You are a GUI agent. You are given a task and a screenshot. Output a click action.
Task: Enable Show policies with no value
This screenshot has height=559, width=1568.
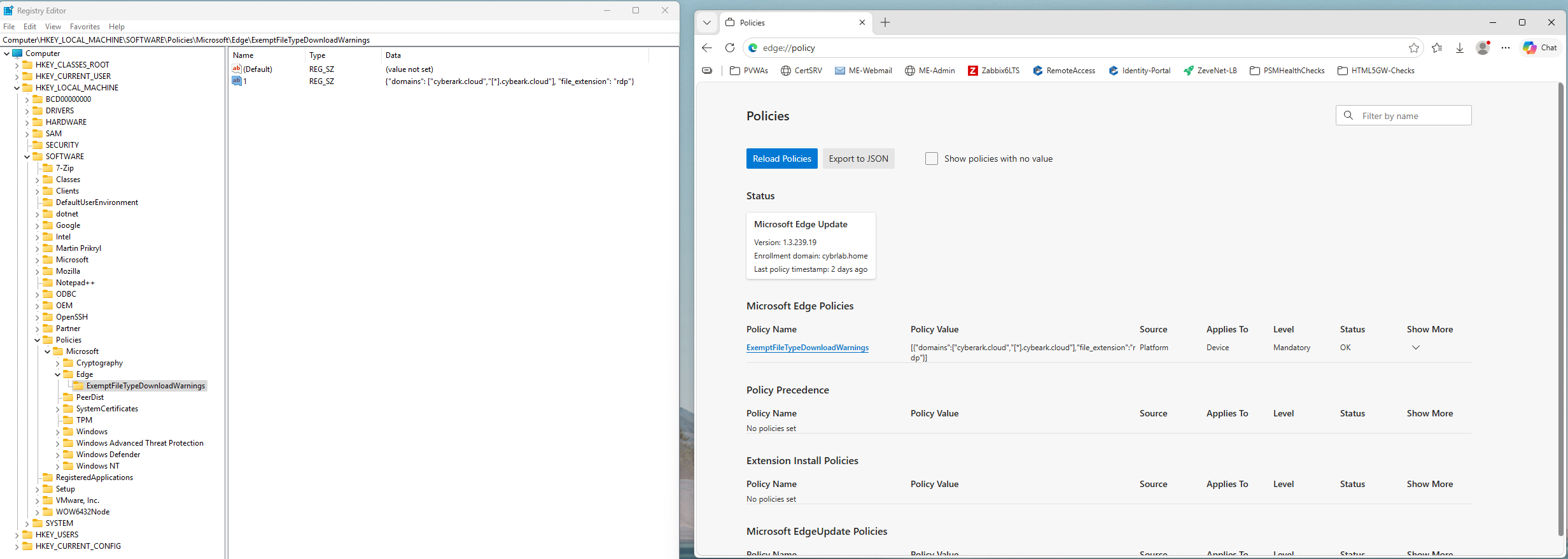(931, 159)
